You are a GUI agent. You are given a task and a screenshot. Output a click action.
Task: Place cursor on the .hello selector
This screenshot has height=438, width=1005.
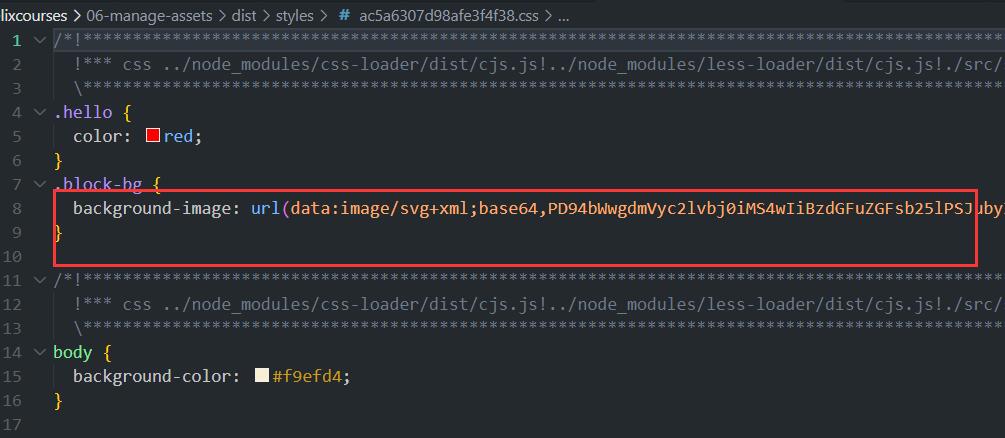tap(83, 112)
